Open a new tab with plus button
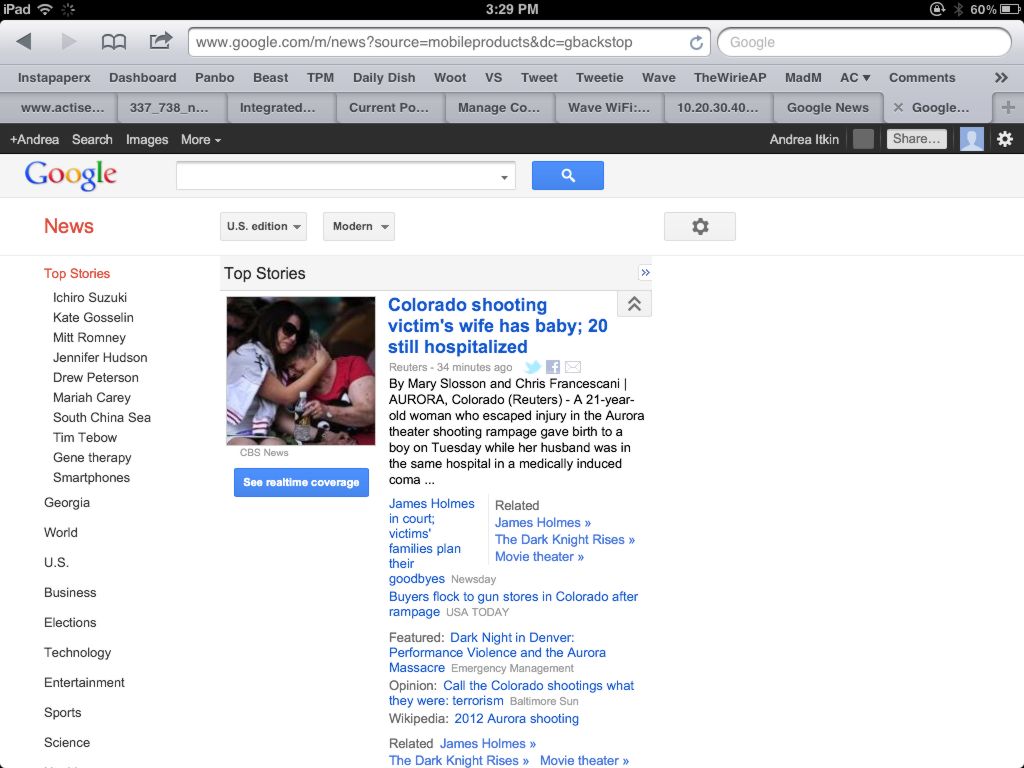Screen dimensions: 1024x768 tap(1008, 107)
